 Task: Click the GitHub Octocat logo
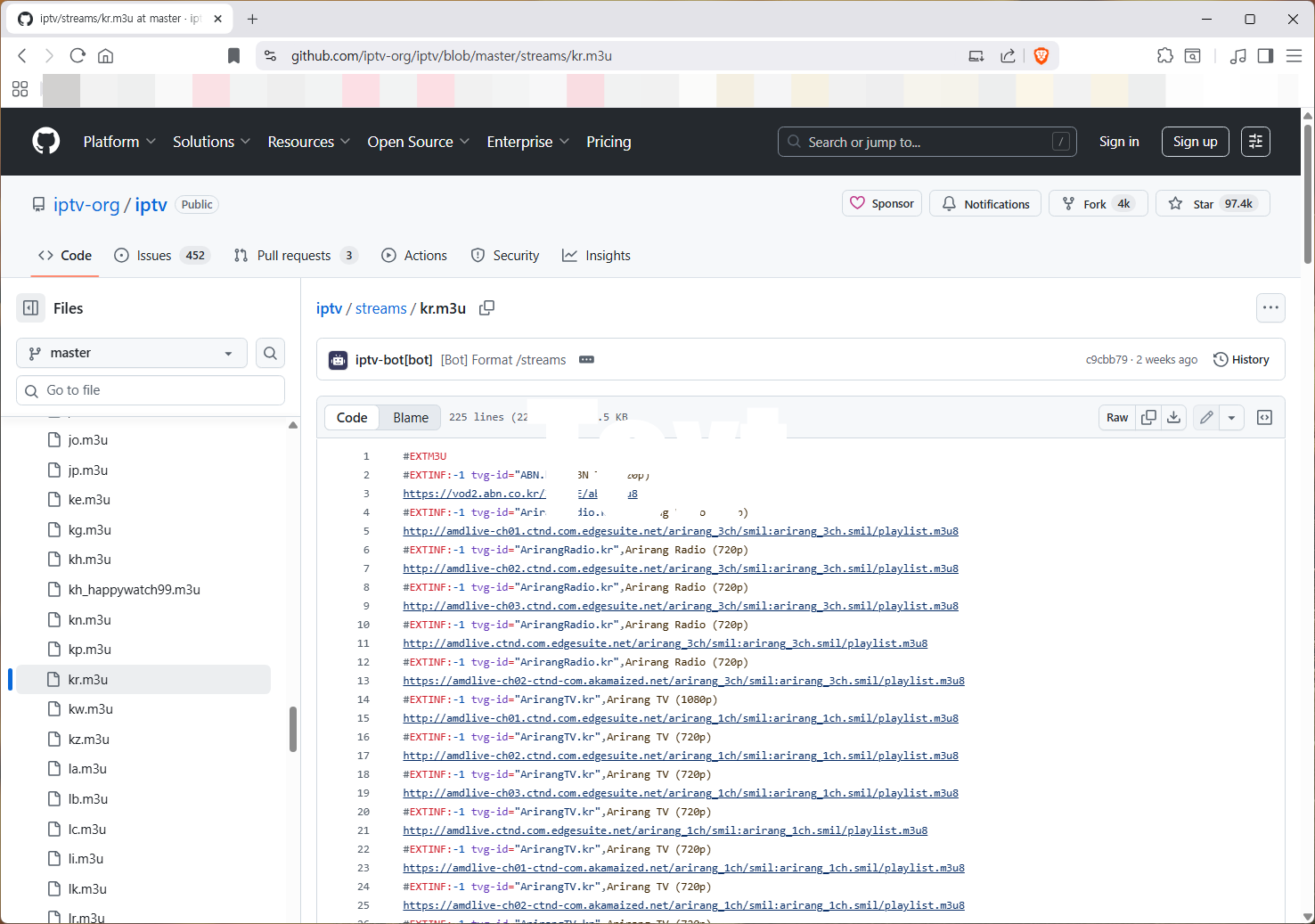tap(46, 142)
